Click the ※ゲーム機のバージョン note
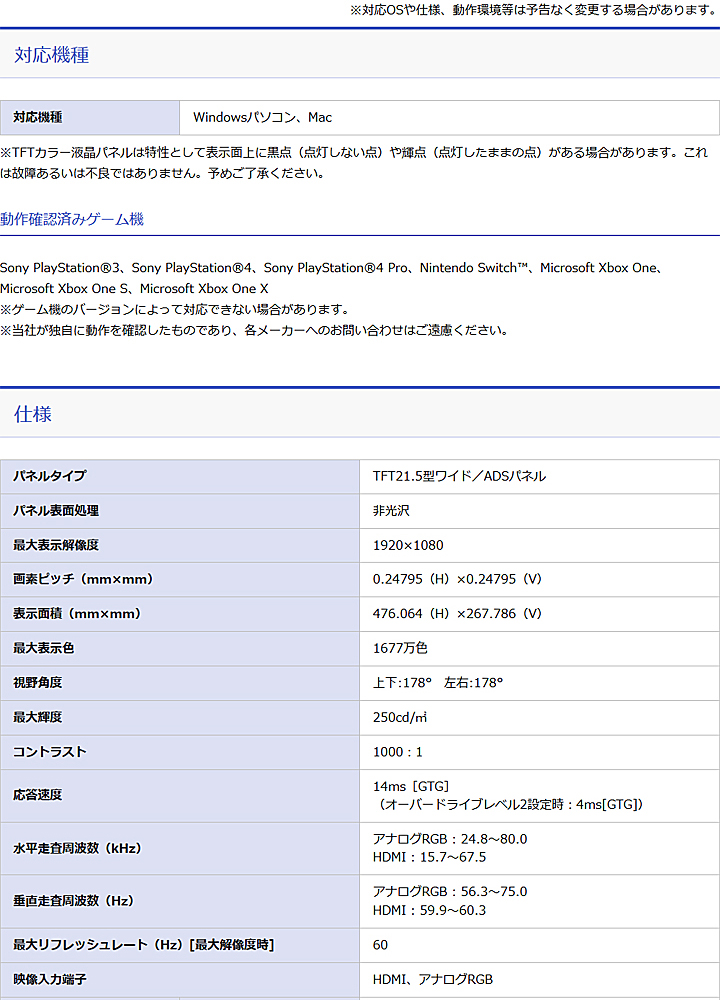Image resolution: width=720 pixels, height=1000 pixels. [175, 309]
